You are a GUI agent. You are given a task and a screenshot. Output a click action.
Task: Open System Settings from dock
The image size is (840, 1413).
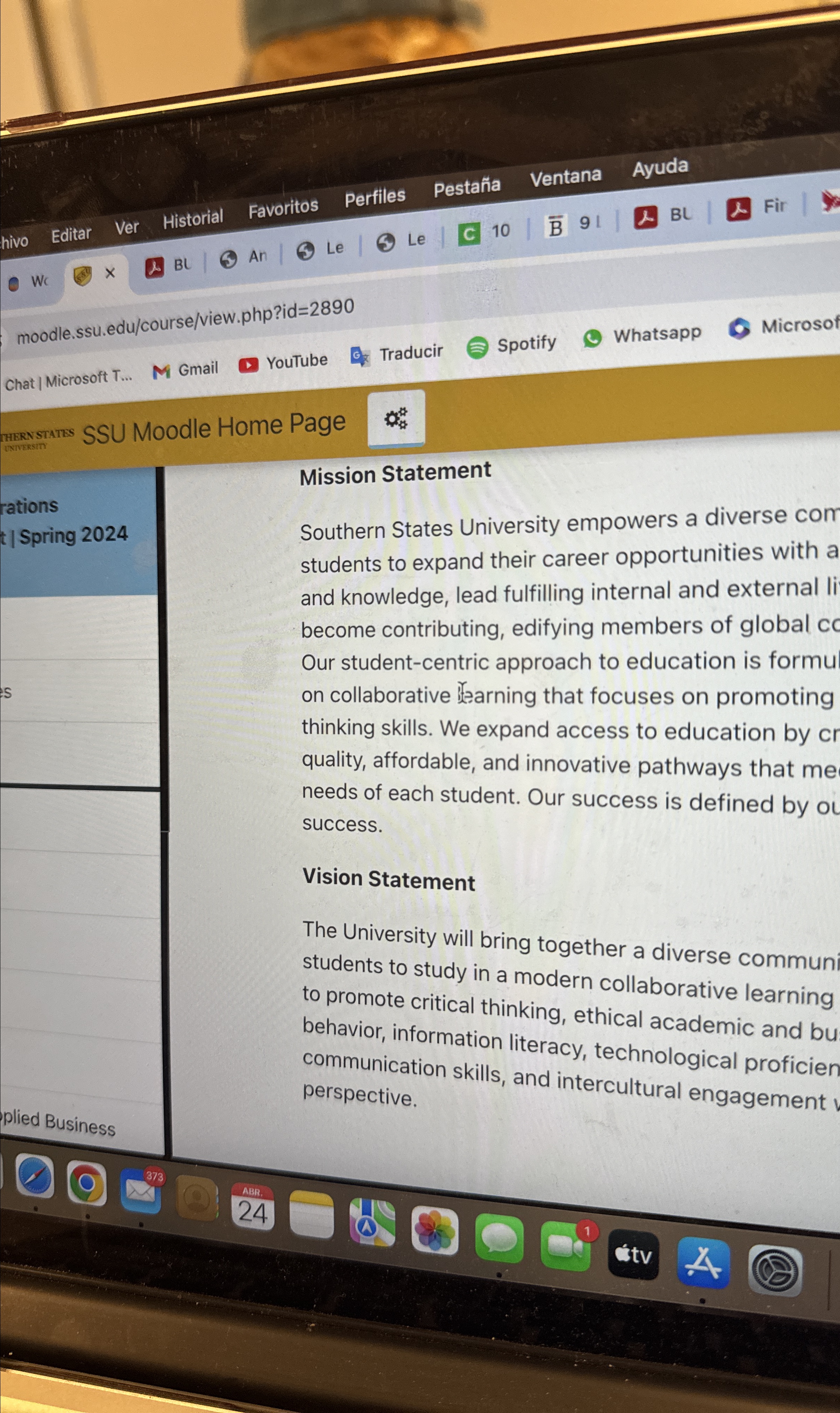[775, 1271]
